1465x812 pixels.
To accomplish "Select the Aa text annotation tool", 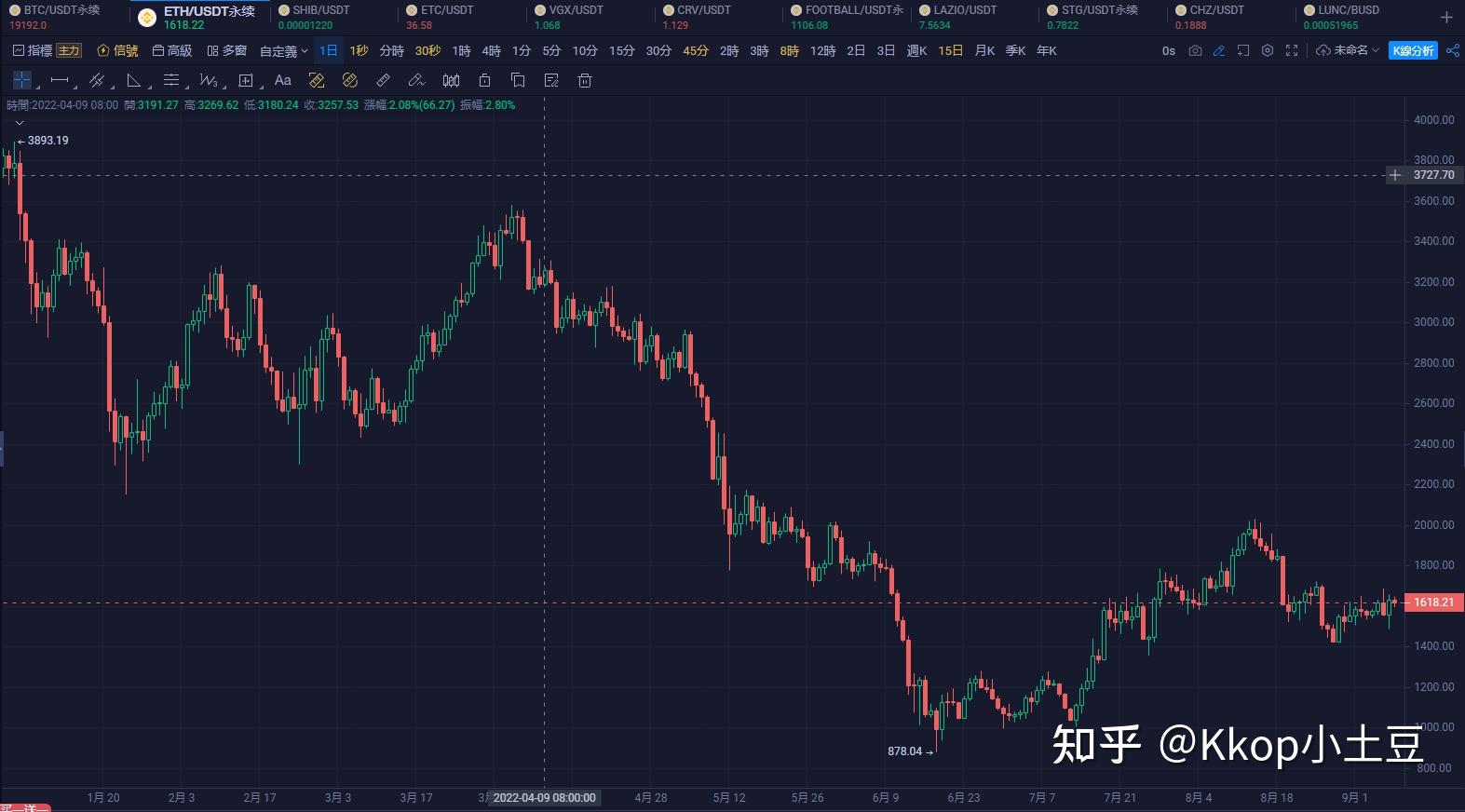I will point(283,80).
